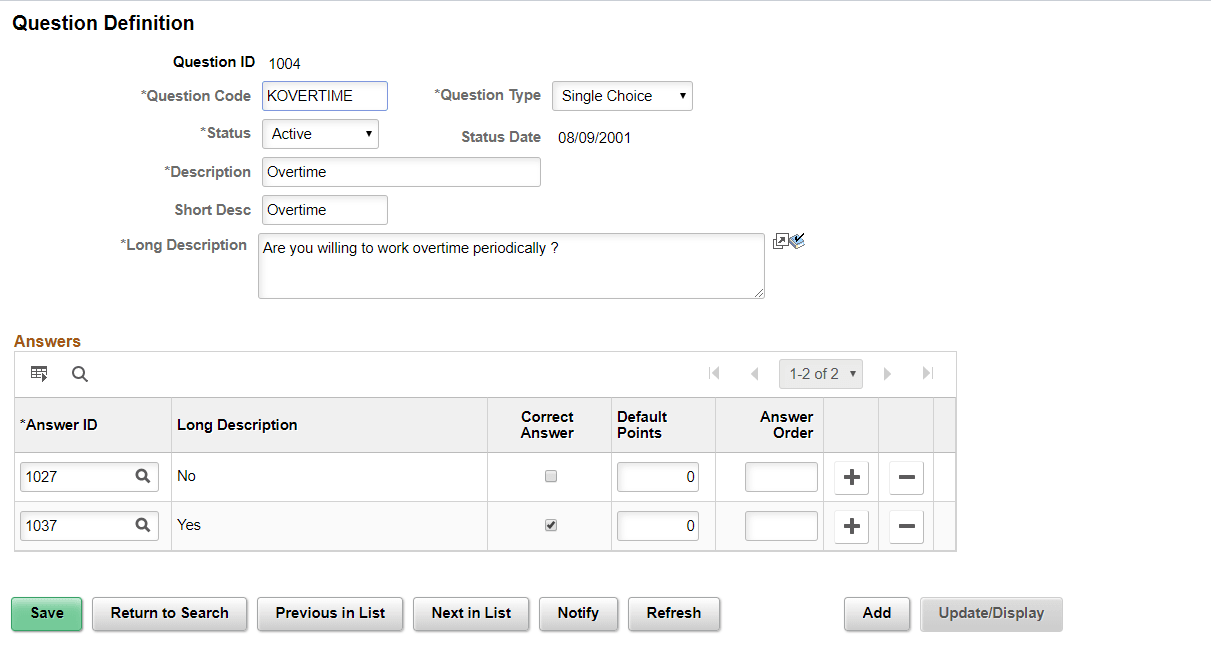Open the Long Description pop-out editor icon
The height and width of the screenshot is (650, 1211).
pyautogui.click(x=780, y=241)
